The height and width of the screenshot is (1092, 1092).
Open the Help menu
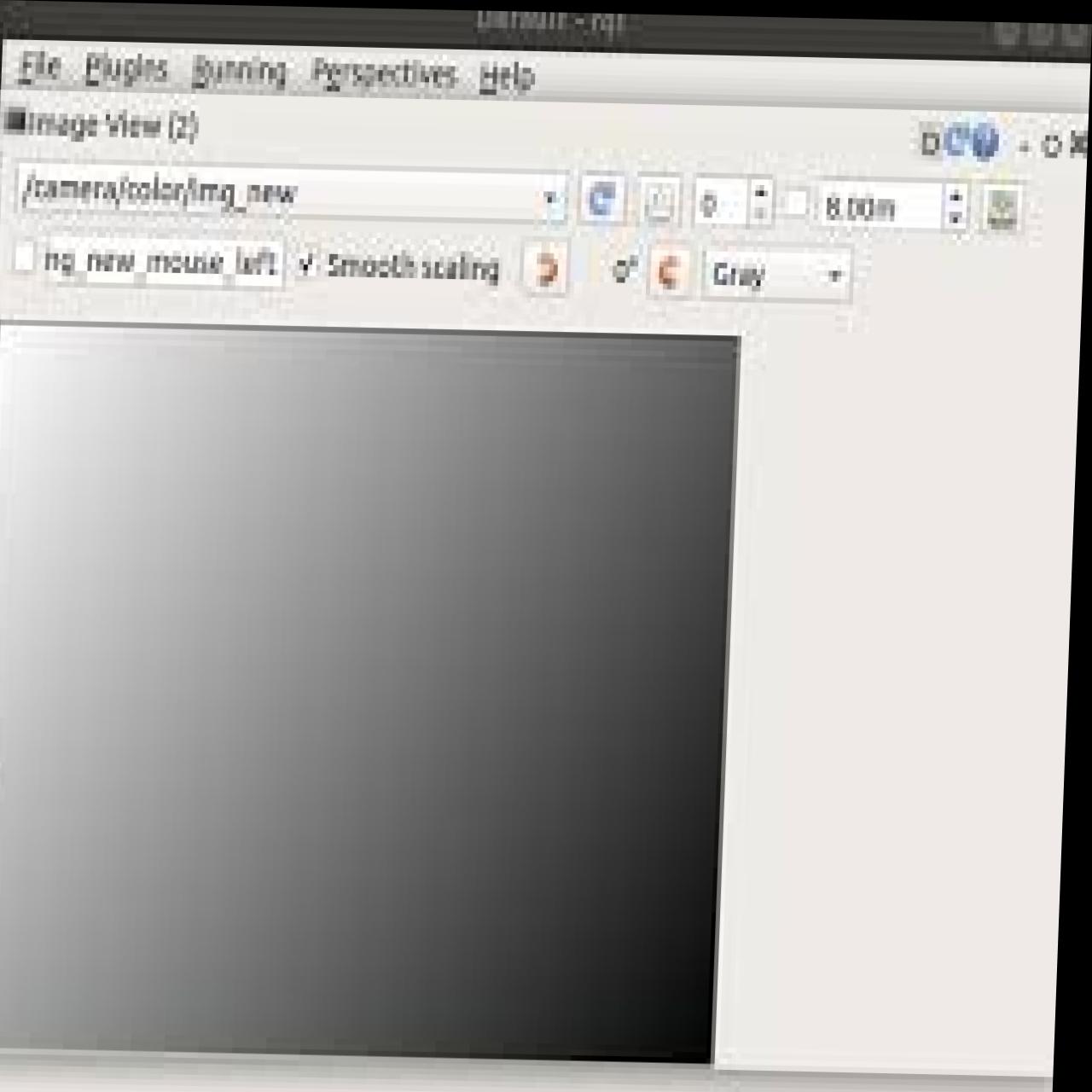click(507, 77)
